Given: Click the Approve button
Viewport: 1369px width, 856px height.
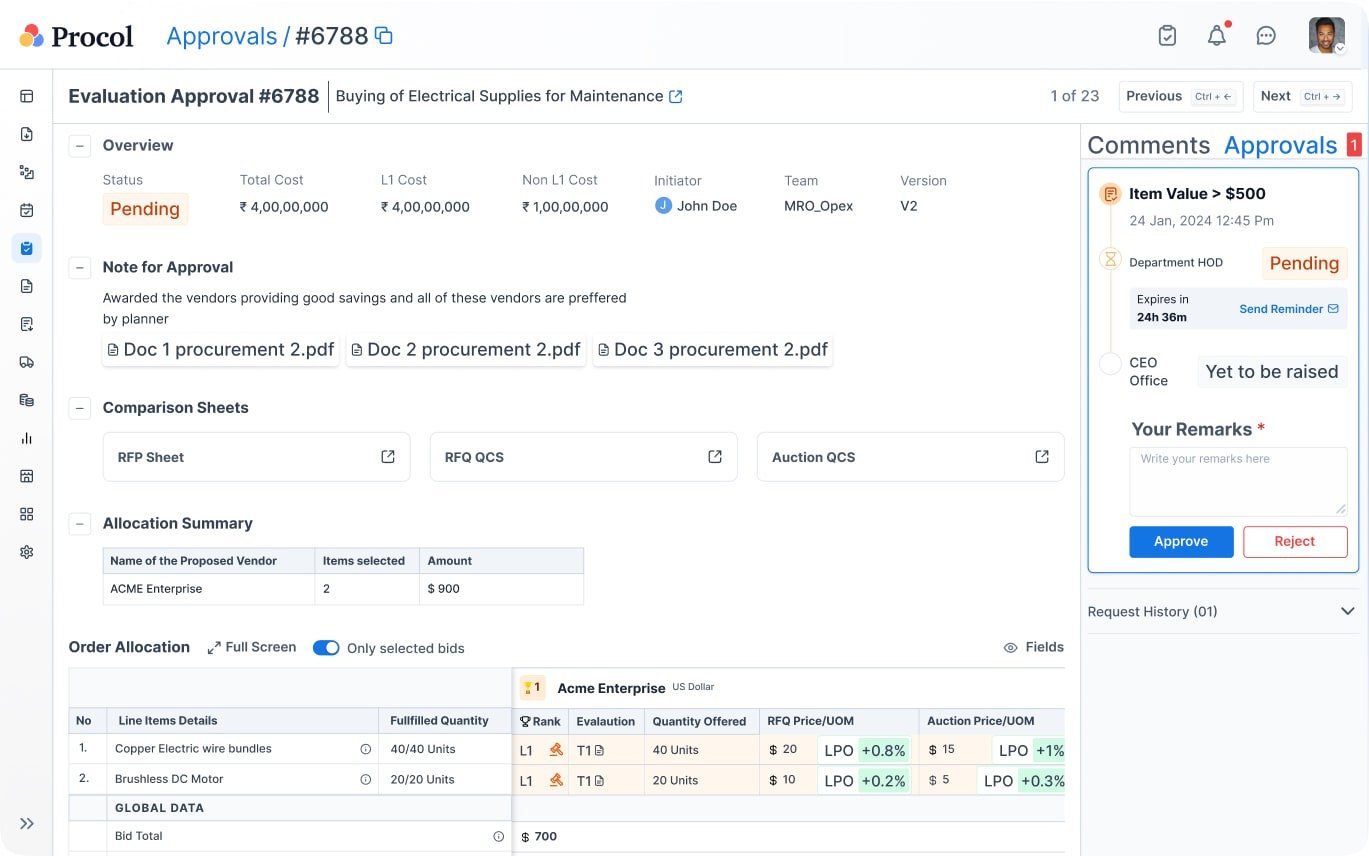Looking at the screenshot, I should 1181,541.
